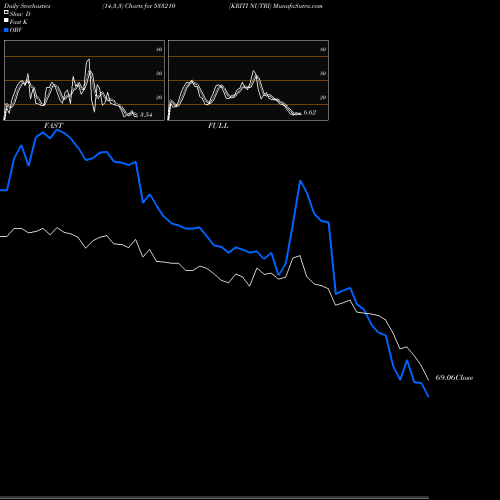Click the 'Daily Stochastics' title text
Viewport: 500px width, 500px height.
pos(27,6)
